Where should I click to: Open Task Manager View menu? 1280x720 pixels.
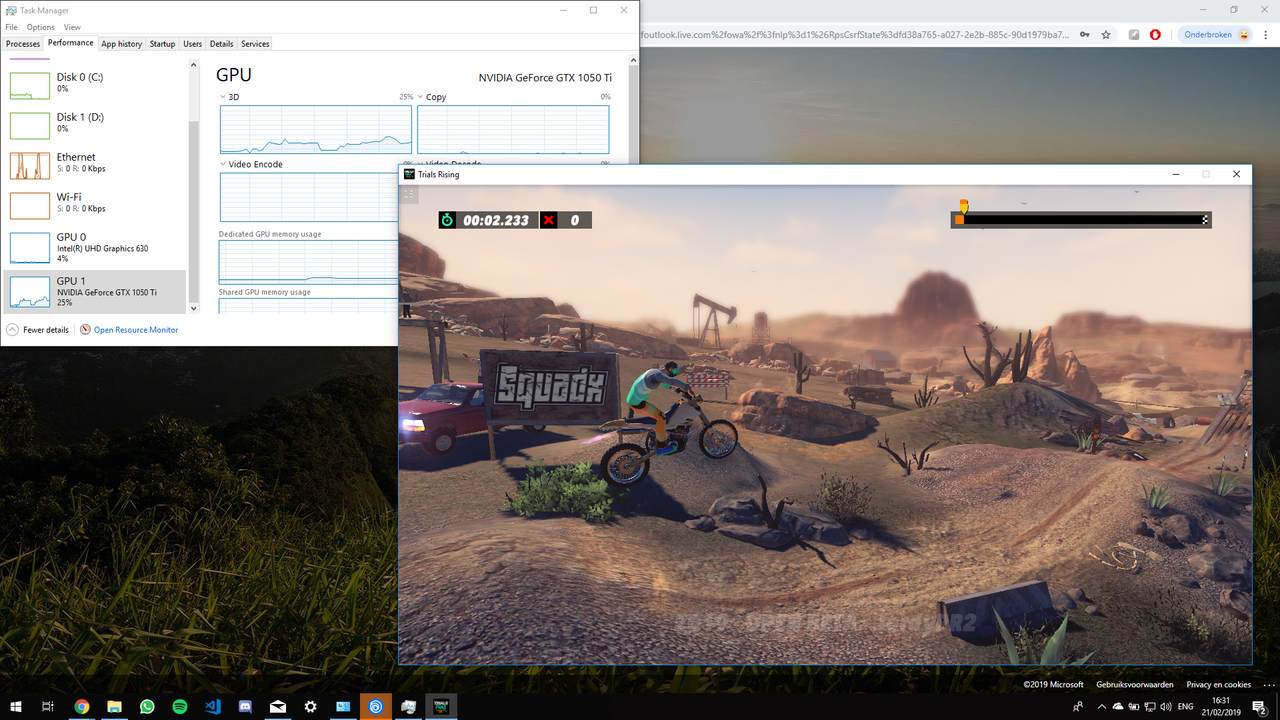click(72, 27)
